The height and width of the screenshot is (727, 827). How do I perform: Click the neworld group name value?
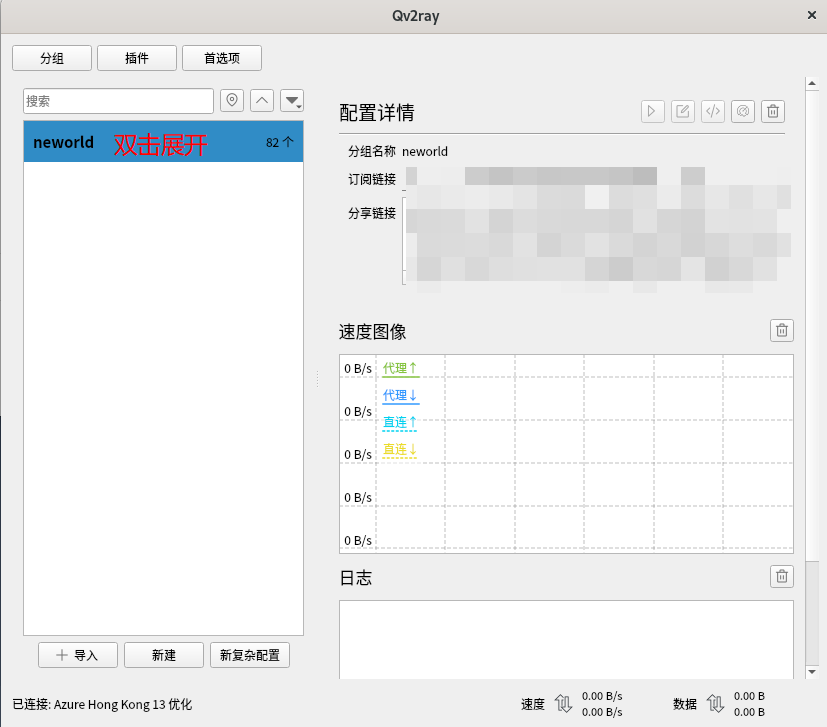point(425,151)
